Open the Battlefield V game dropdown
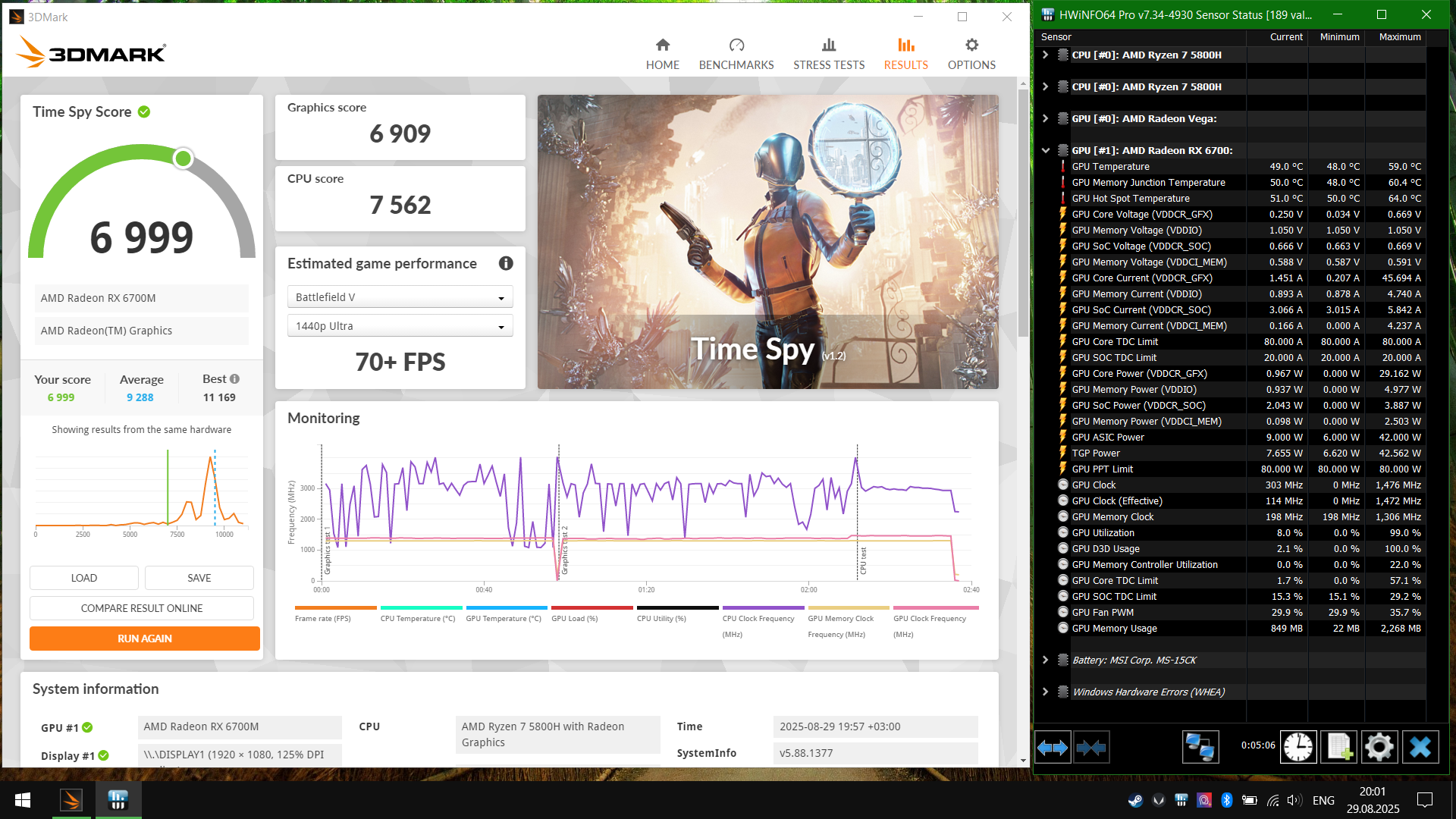Image resolution: width=1456 pixels, height=819 pixels. [x=400, y=297]
